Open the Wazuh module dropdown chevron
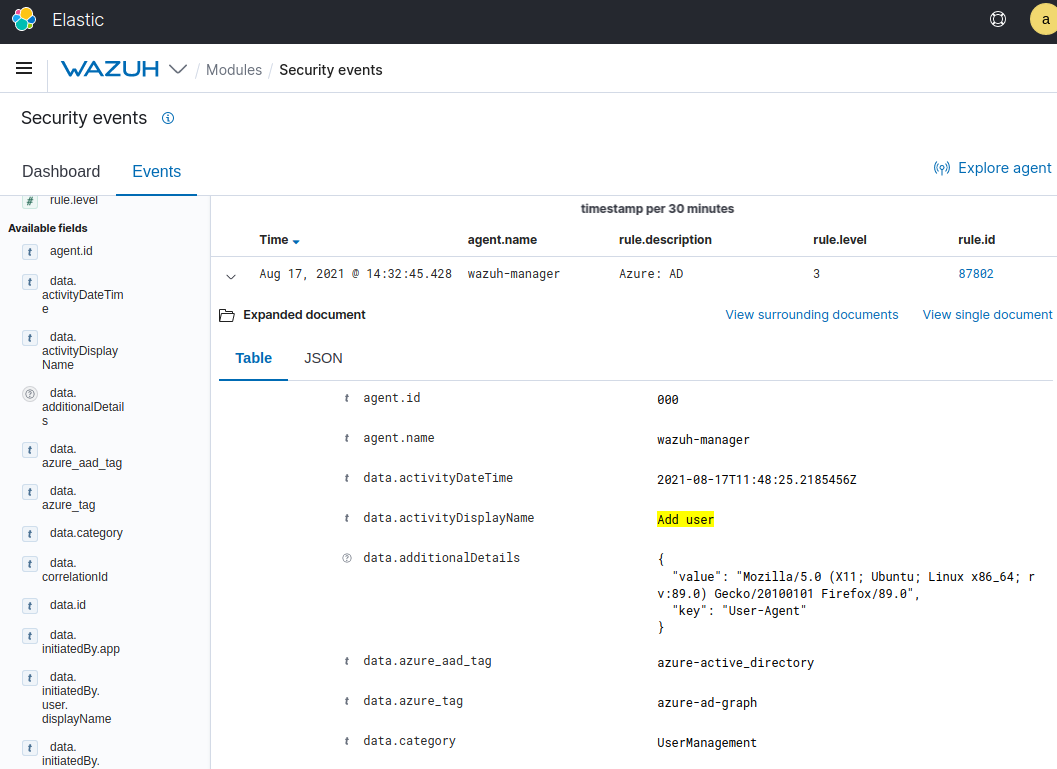 click(x=176, y=69)
